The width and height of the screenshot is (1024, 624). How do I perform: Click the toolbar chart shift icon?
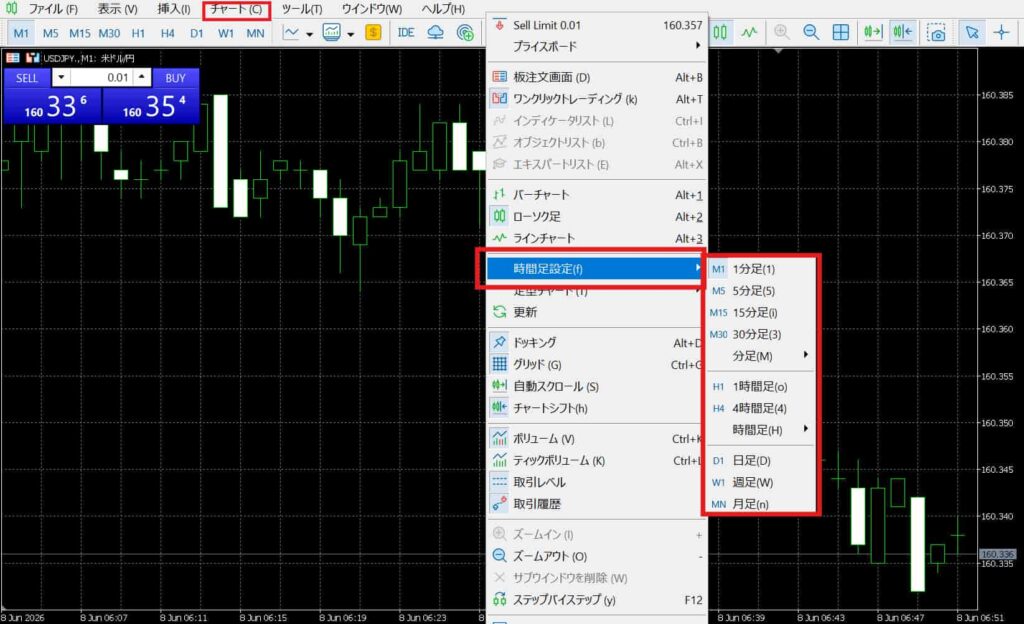click(903, 32)
